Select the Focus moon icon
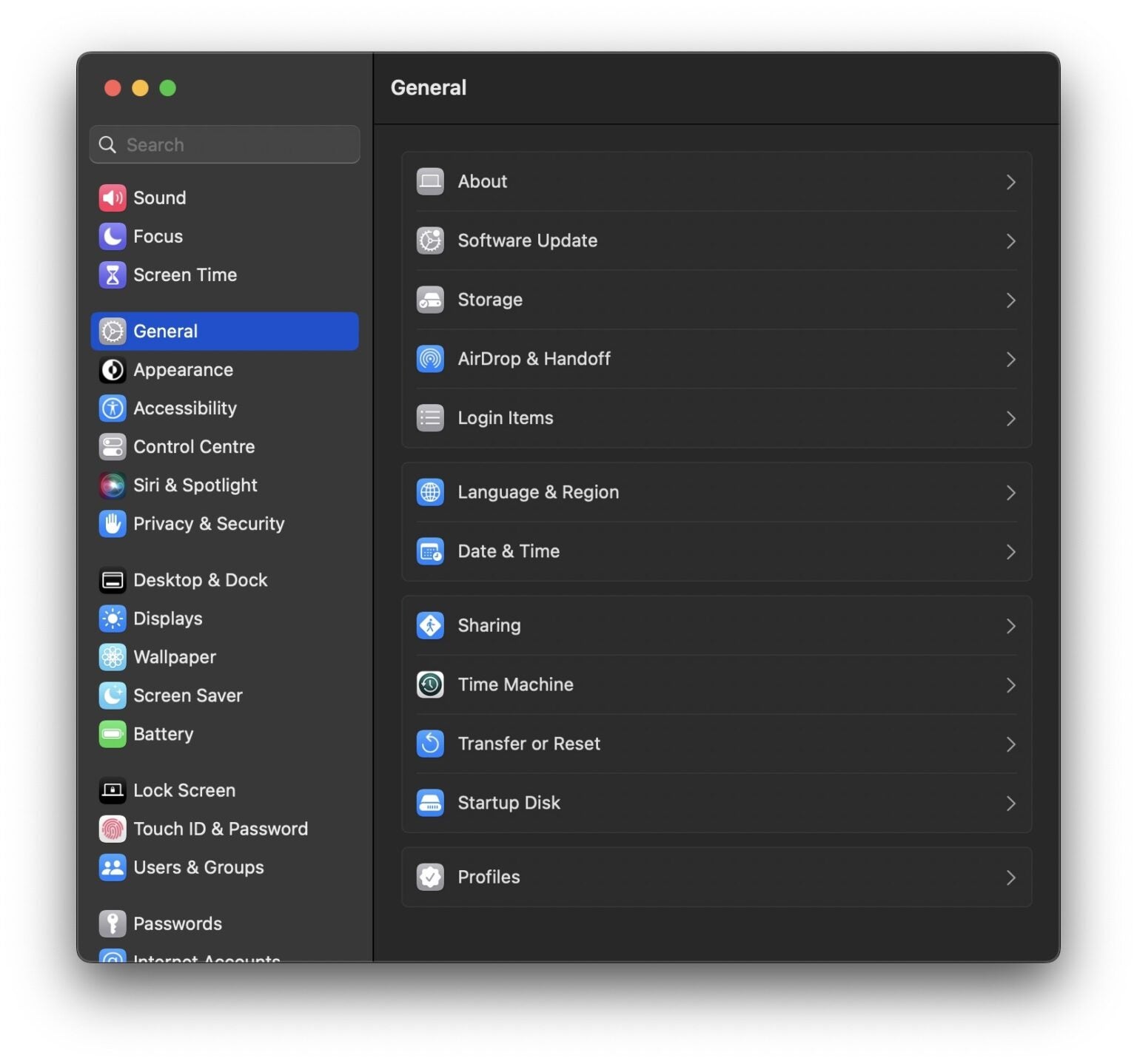This screenshot has width=1137, height=1064. [x=112, y=236]
